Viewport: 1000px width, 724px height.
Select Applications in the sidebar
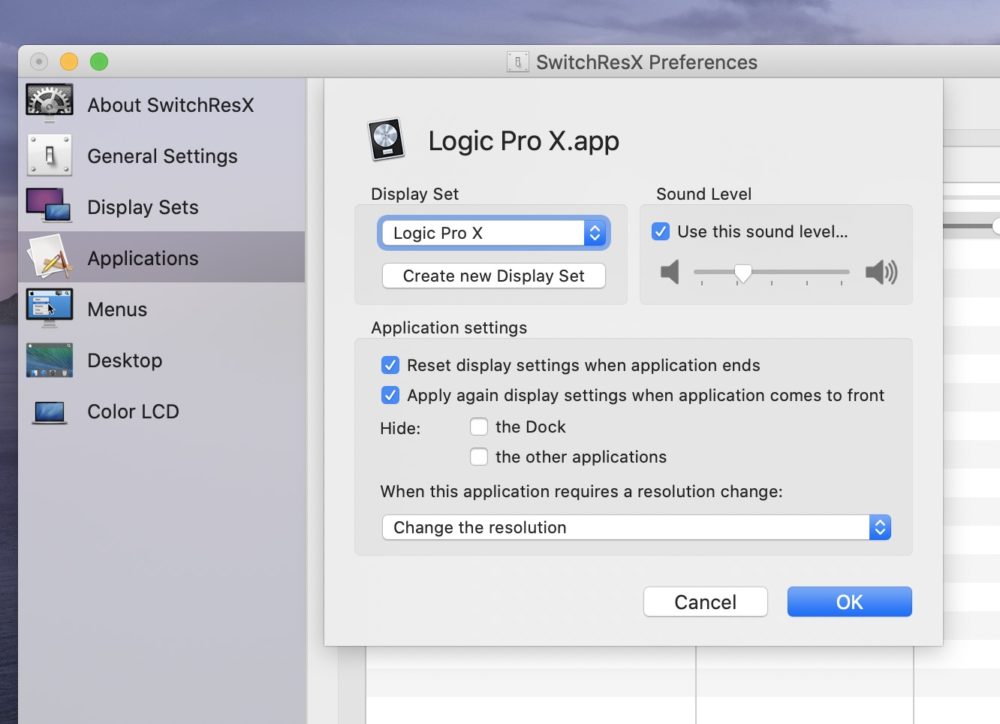pyautogui.click(x=162, y=257)
